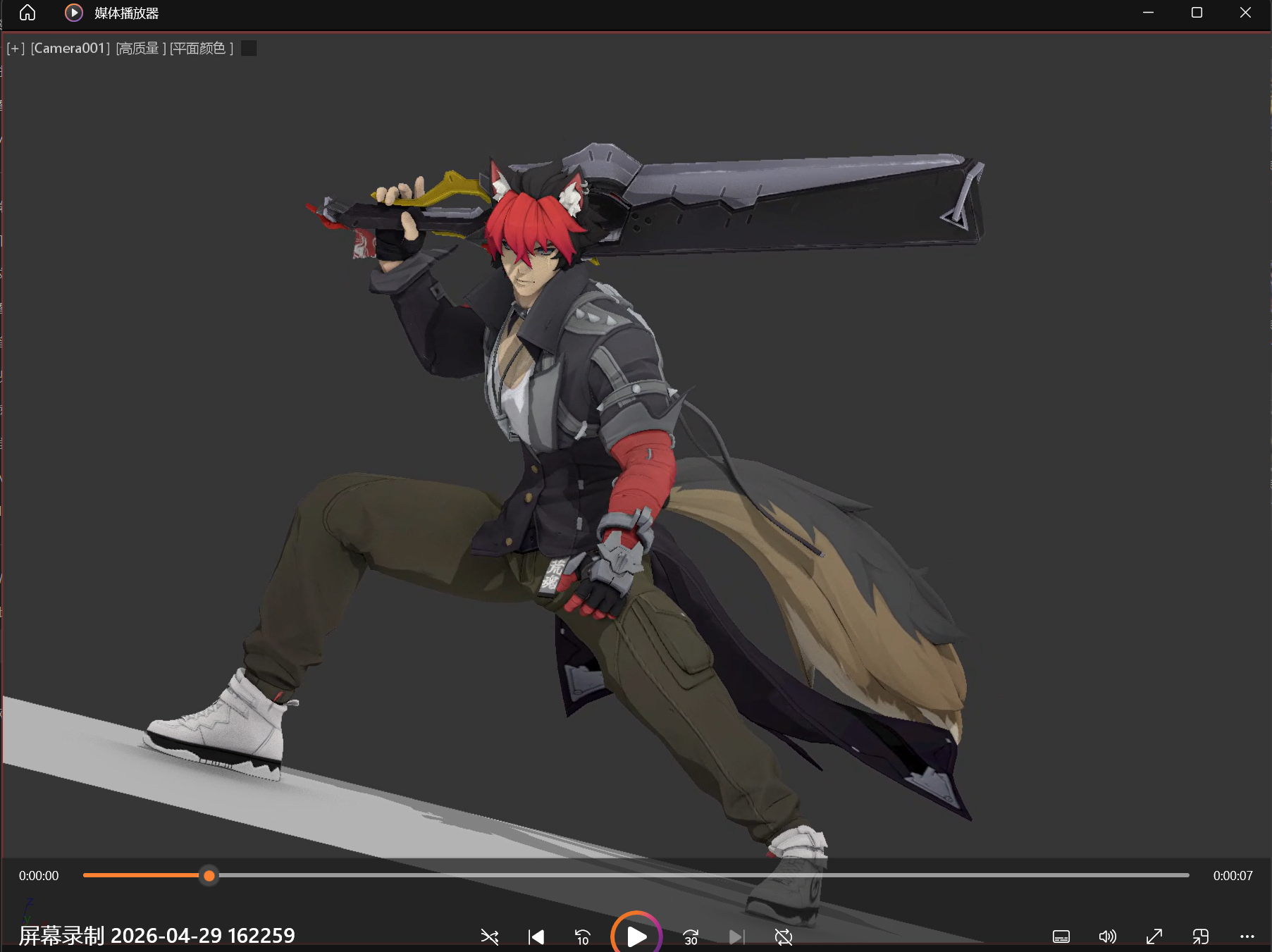Play the screen recording video
Image resolution: width=1272 pixels, height=952 pixels.
point(636,936)
